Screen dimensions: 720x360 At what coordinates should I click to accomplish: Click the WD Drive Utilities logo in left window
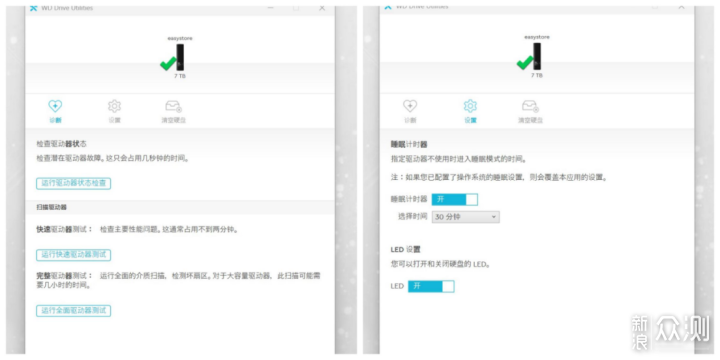33,8
